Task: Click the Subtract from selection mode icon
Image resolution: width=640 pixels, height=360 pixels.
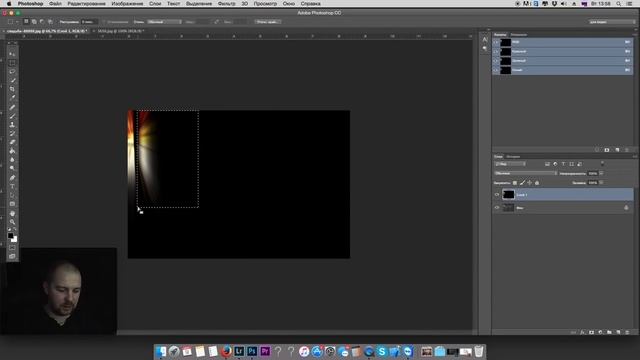Action: click(42, 22)
